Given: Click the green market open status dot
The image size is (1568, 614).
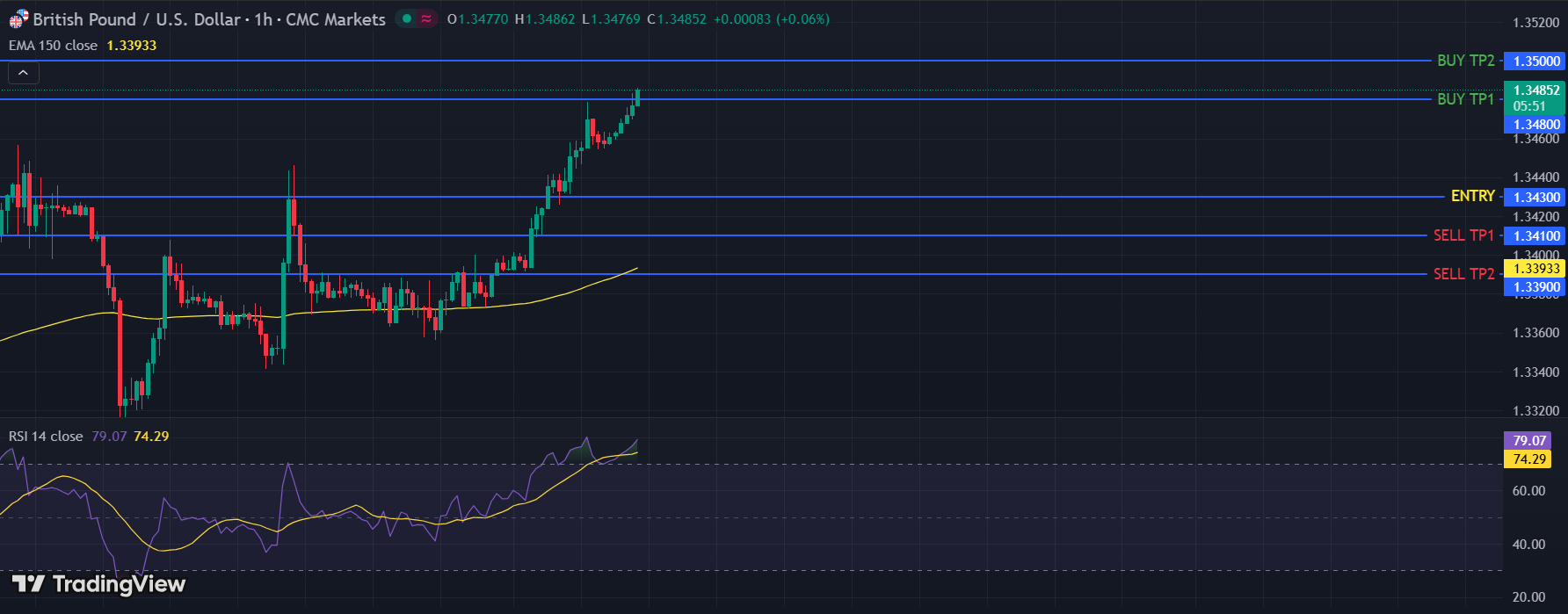Looking at the screenshot, I should (407, 18).
